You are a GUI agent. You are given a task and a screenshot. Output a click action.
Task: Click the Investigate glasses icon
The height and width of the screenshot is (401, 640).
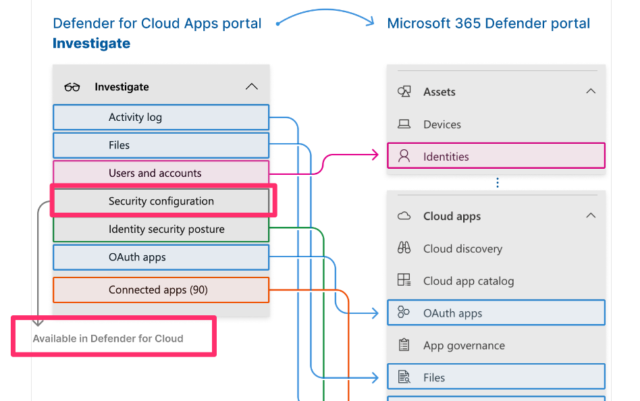[x=72, y=87]
